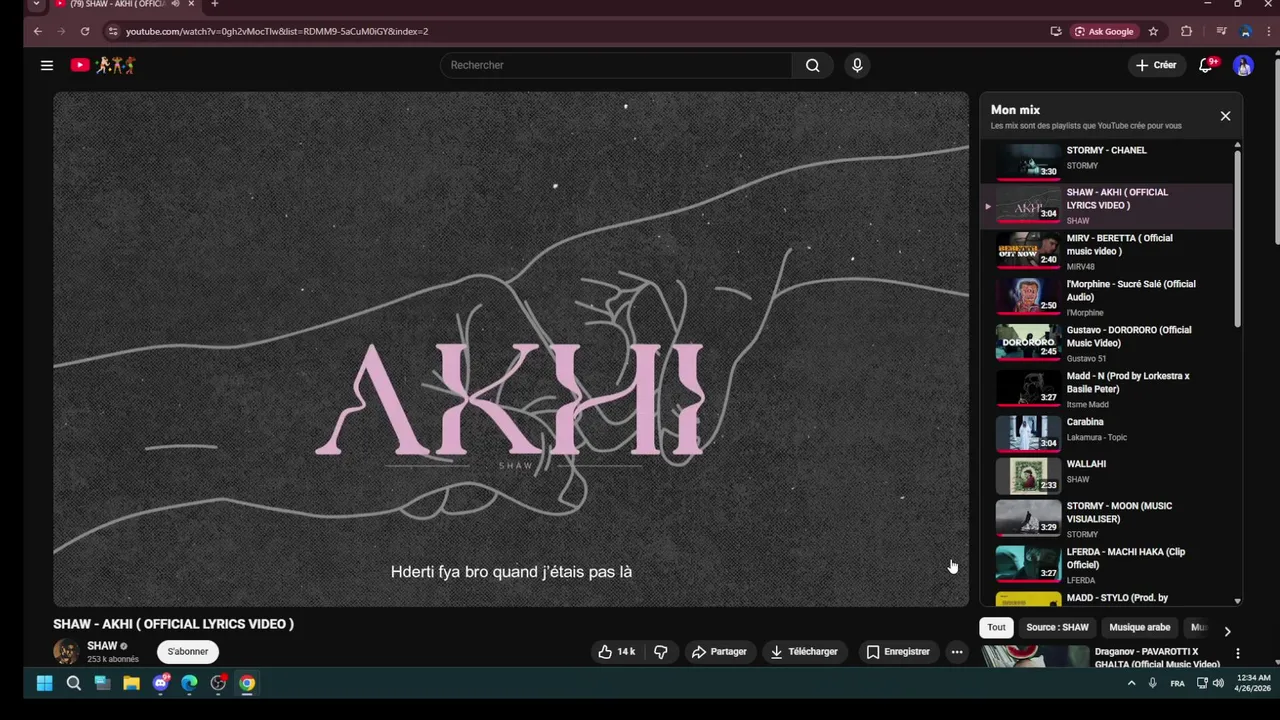Click the Télécharger download button
Image resolution: width=1280 pixels, height=720 pixels.
click(x=803, y=652)
